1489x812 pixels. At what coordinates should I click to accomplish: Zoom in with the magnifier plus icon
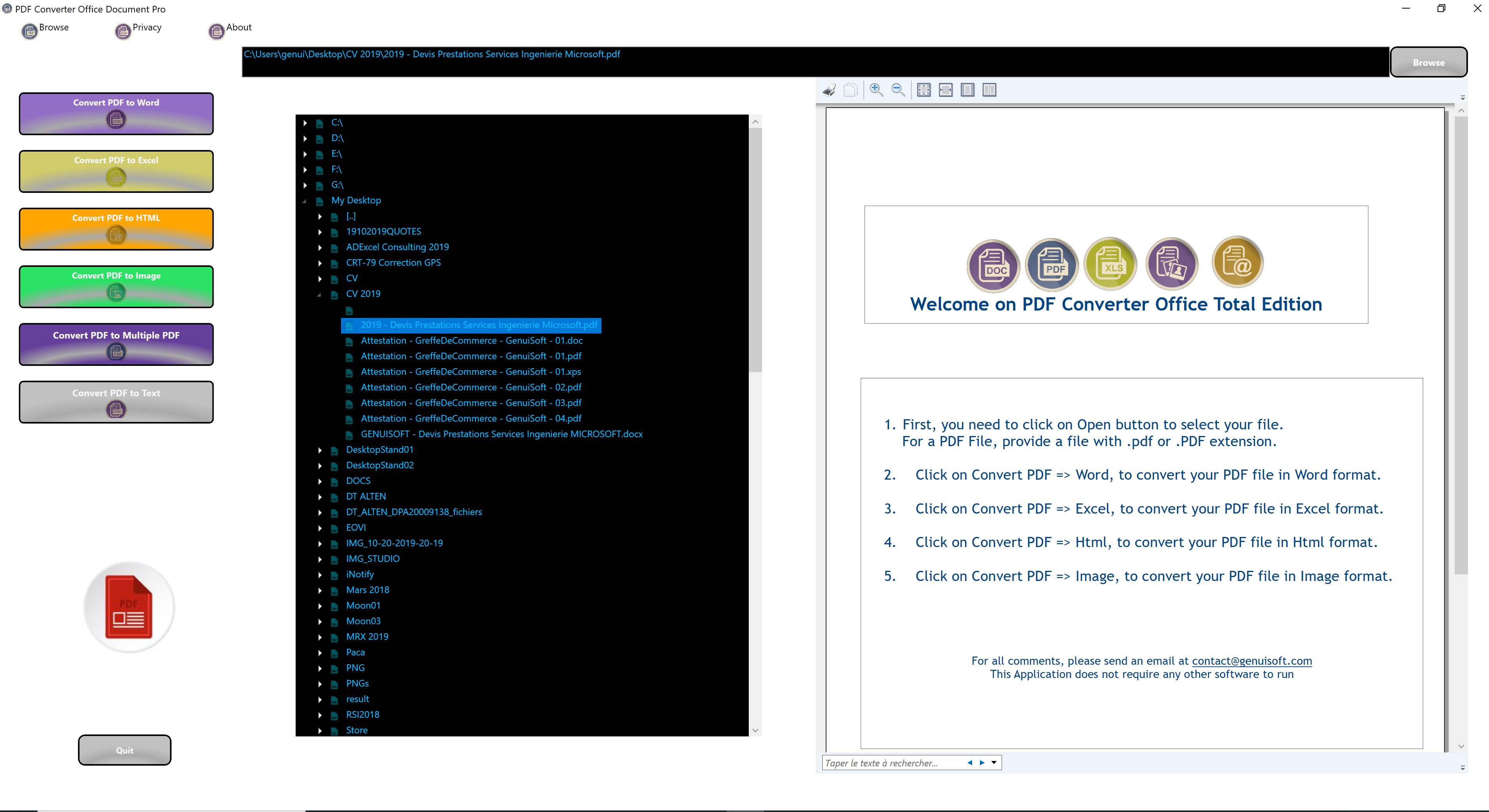pyautogui.click(x=876, y=90)
